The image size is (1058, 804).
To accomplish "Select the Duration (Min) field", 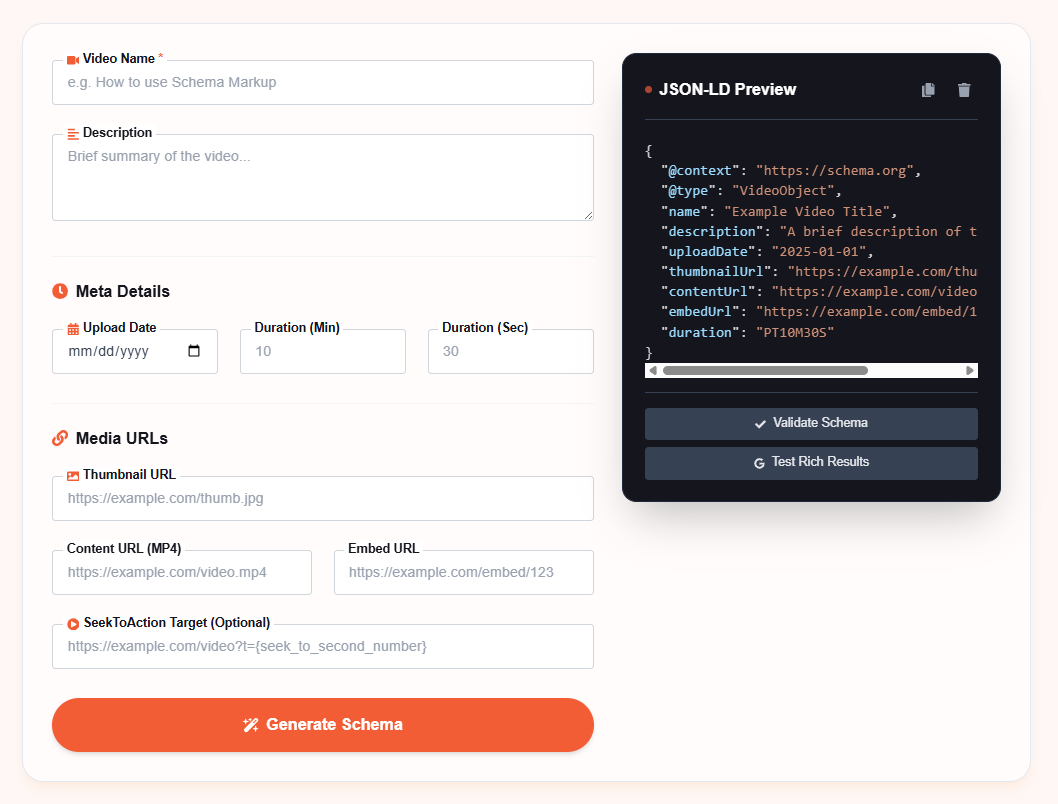I will [322, 351].
